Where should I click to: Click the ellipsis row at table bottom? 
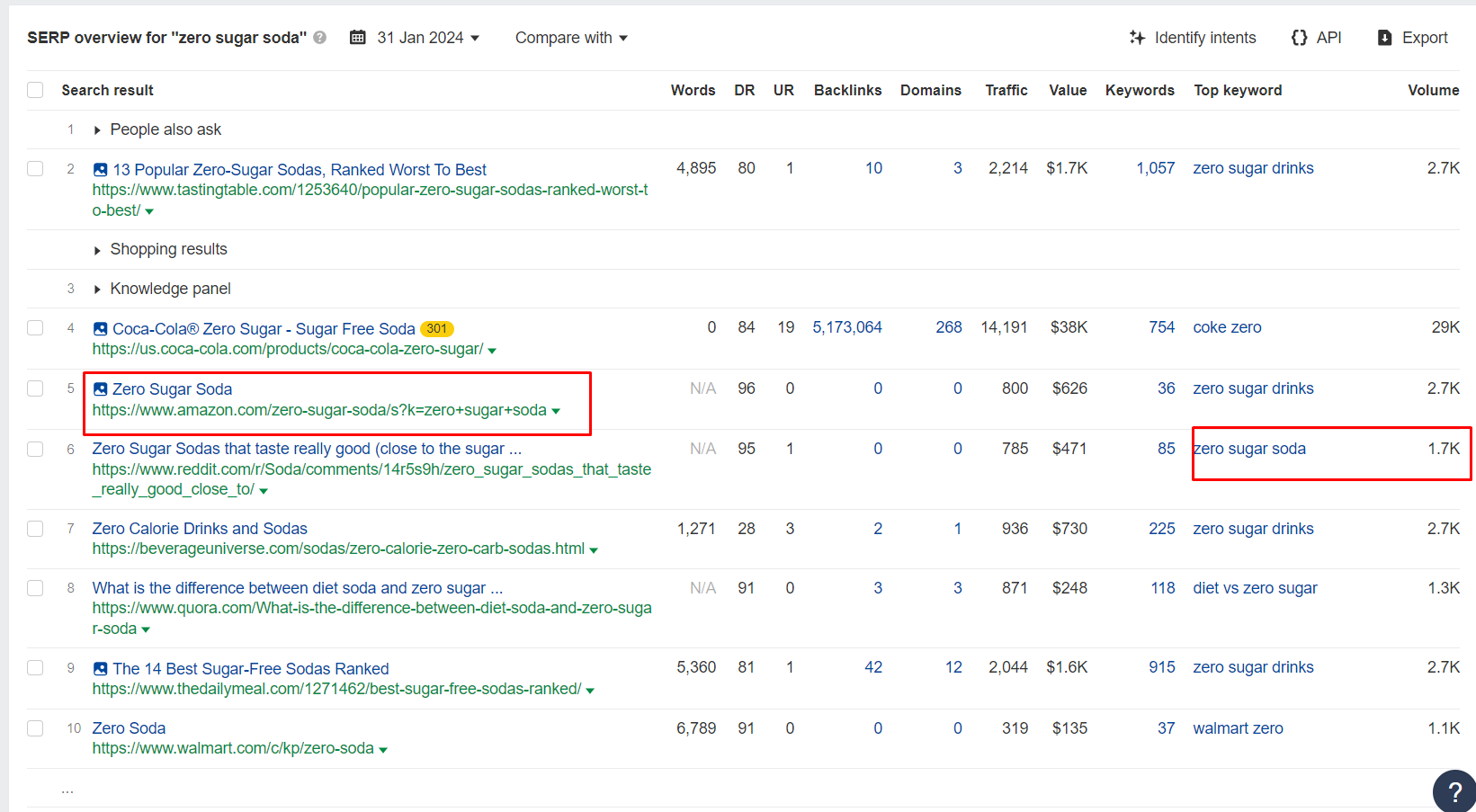point(67,790)
